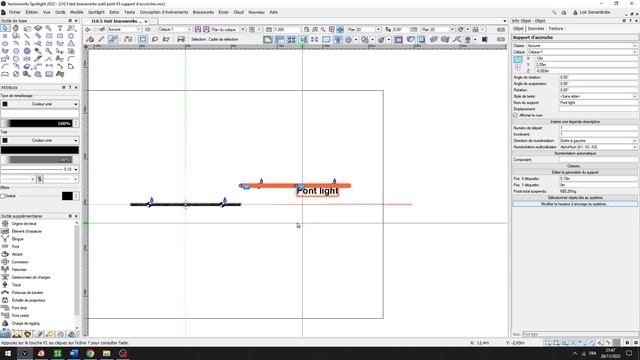
Task: Switch to the Texture tab
Action: coord(556,29)
